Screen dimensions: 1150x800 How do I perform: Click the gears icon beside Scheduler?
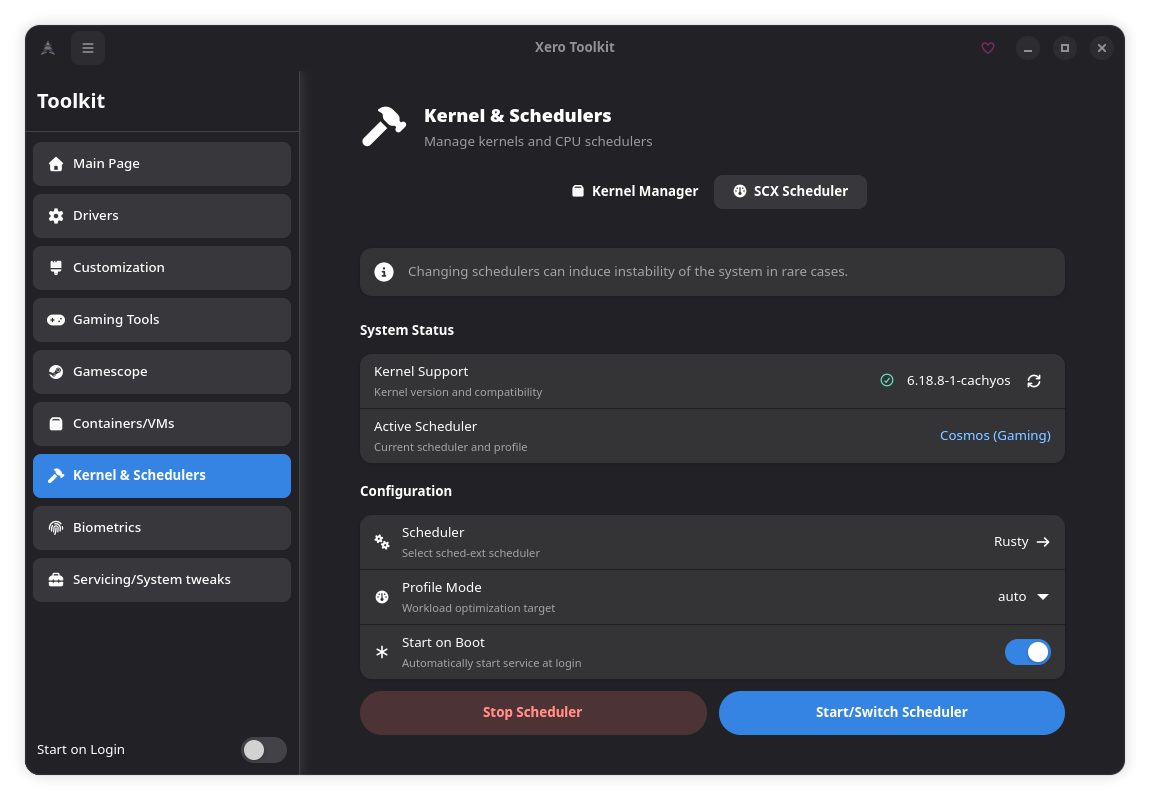(x=382, y=542)
